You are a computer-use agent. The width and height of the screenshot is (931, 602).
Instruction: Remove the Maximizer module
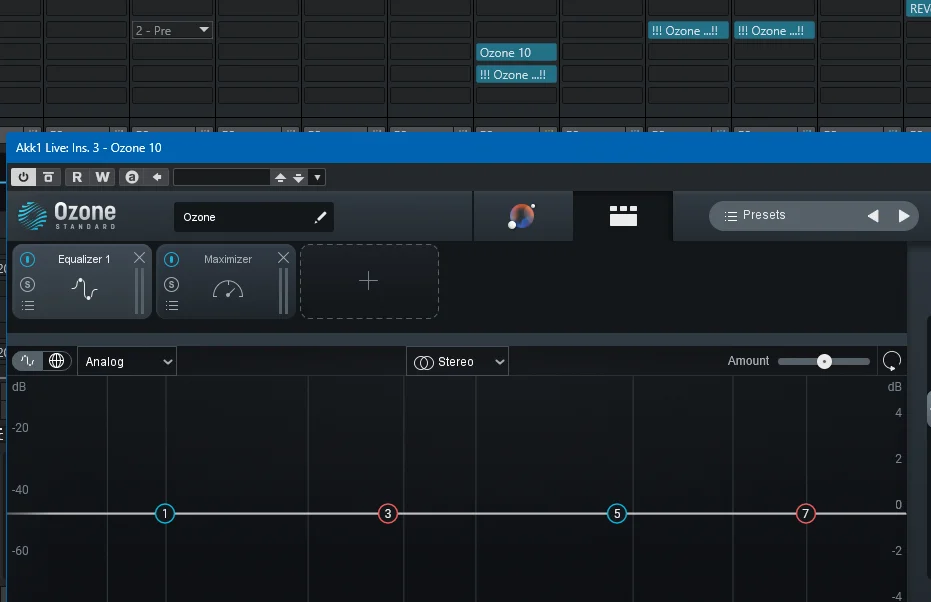click(x=284, y=258)
